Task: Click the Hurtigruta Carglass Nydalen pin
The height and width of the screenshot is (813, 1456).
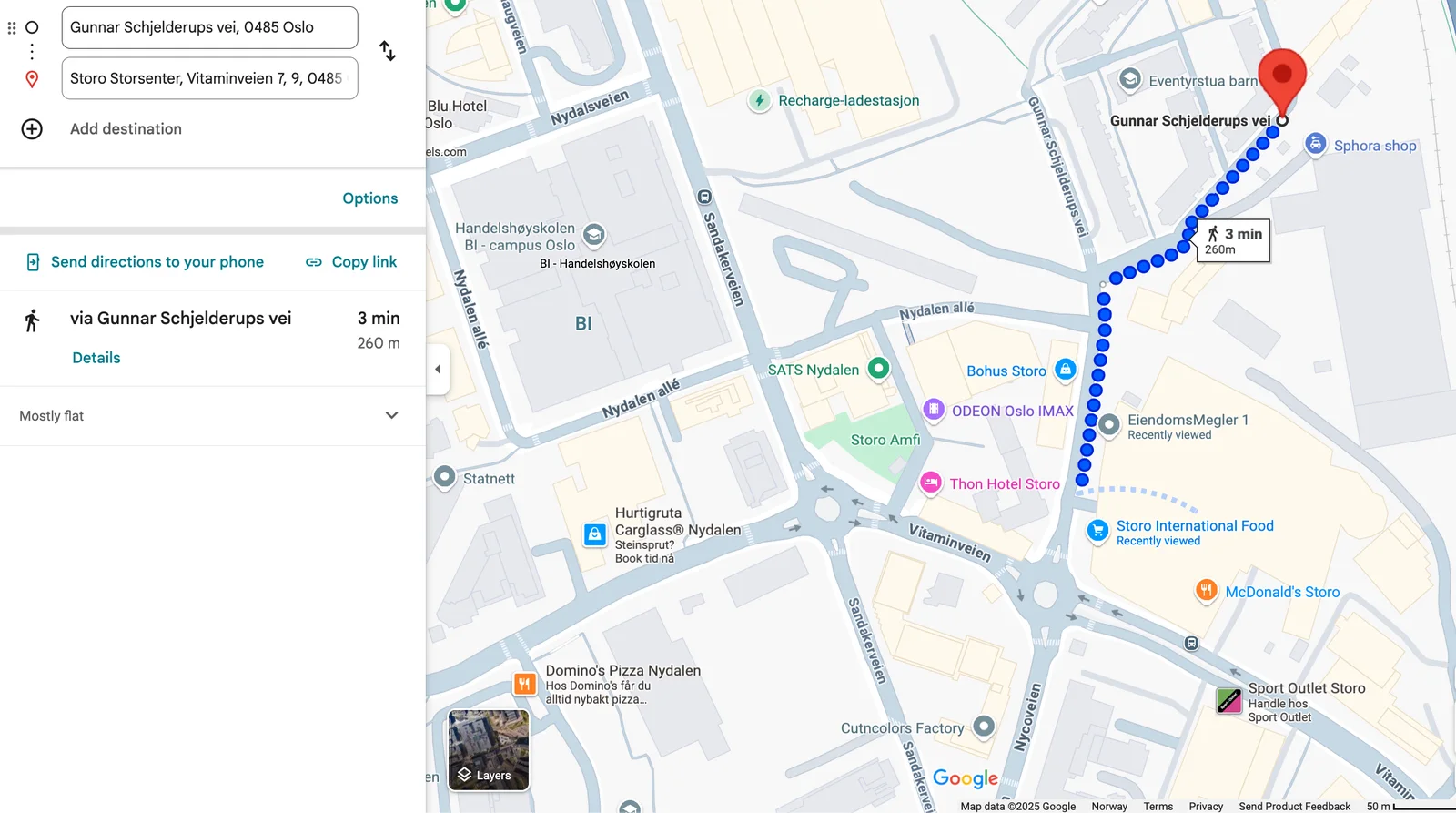Action: [594, 534]
